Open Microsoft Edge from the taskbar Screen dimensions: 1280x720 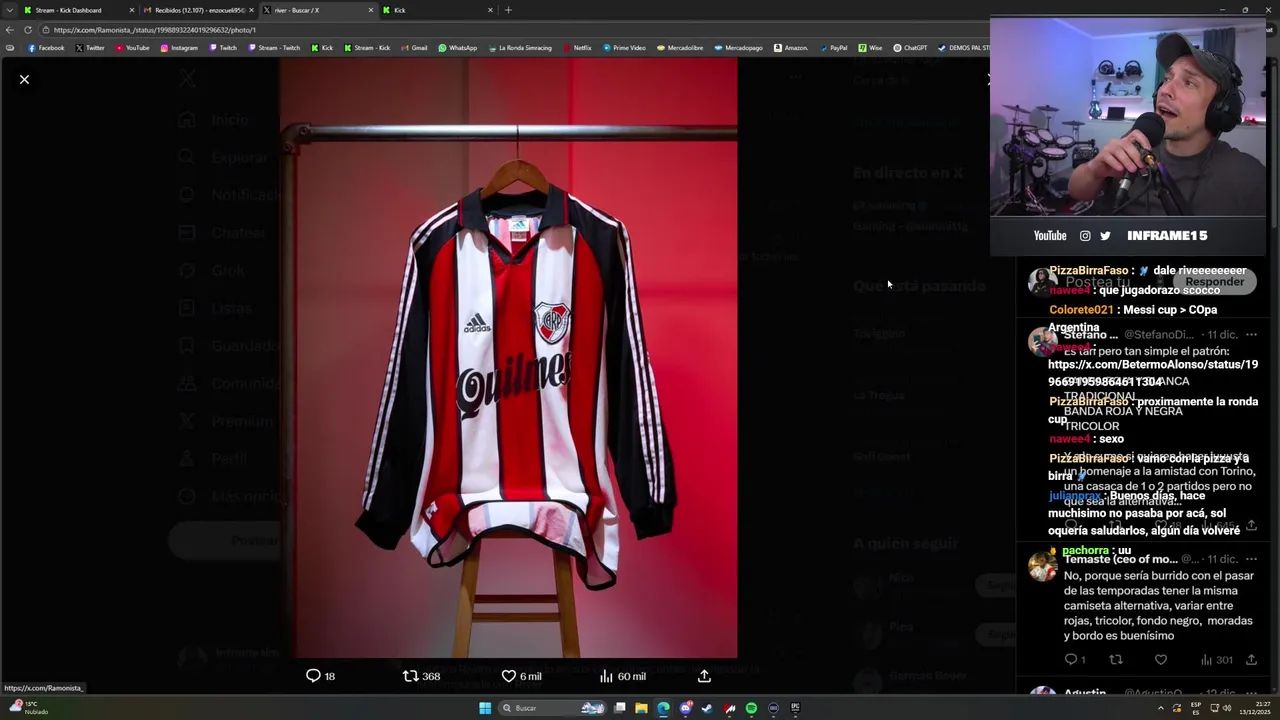[x=663, y=708]
